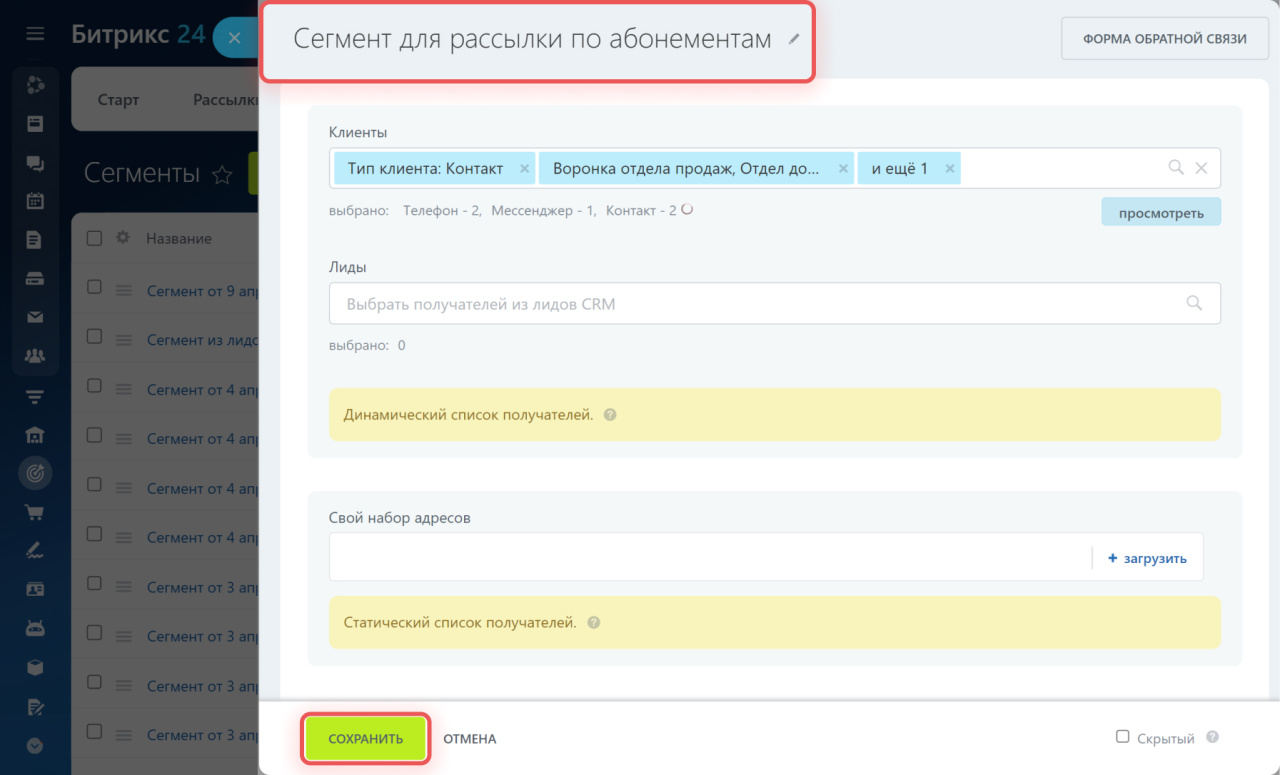Open the Mail envelope sidebar icon
Image resolution: width=1280 pixels, height=775 pixels.
[35, 317]
